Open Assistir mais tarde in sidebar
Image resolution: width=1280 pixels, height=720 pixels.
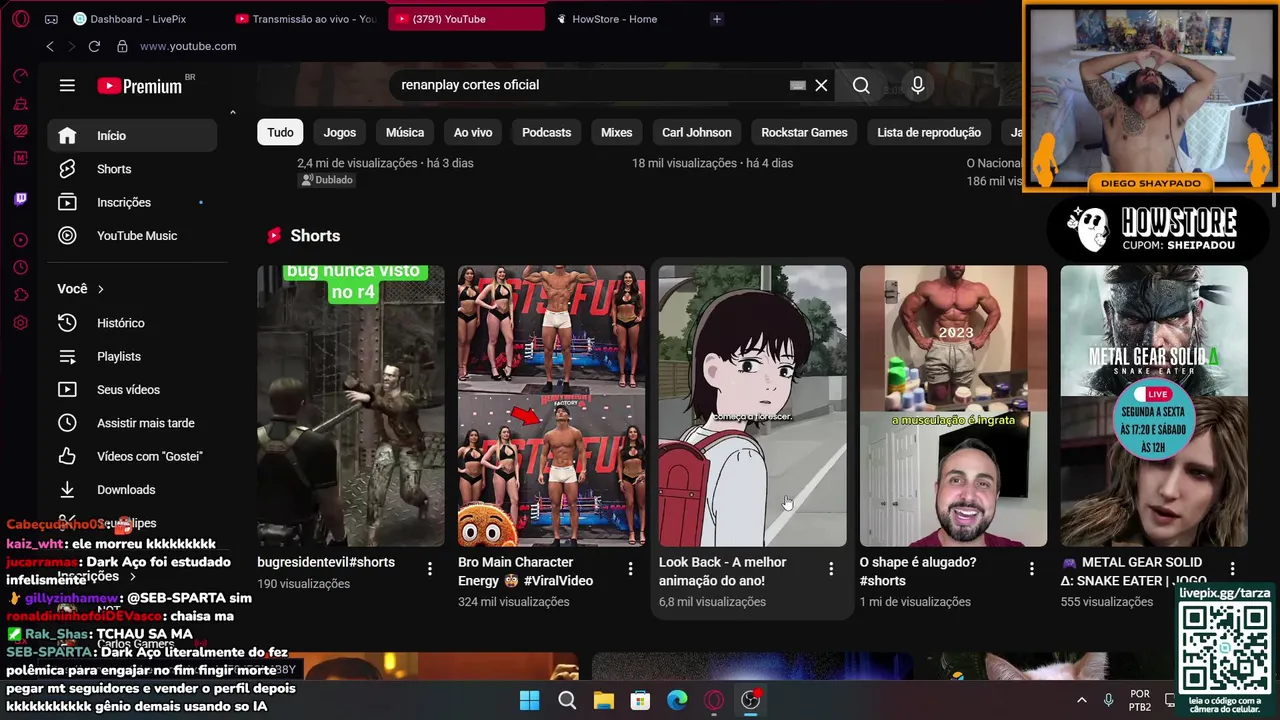tap(132, 423)
